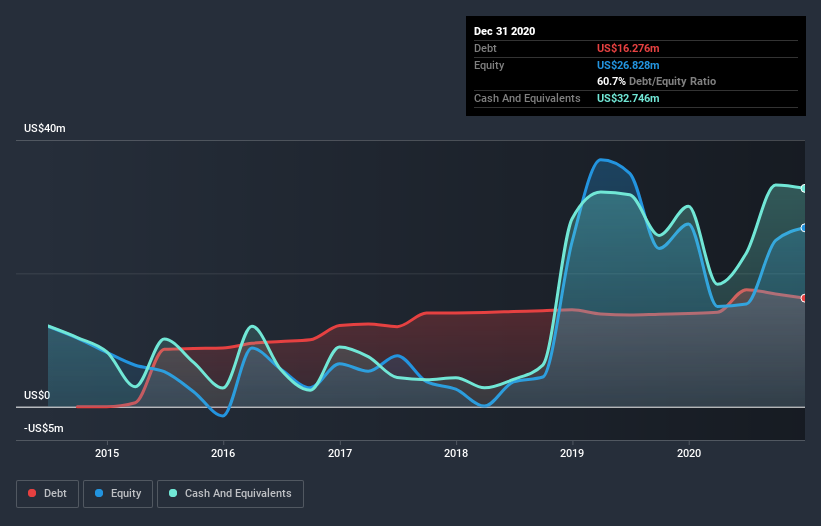The height and width of the screenshot is (526, 821).
Task: Click the 2015 x-axis label
Action: coord(107,453)
